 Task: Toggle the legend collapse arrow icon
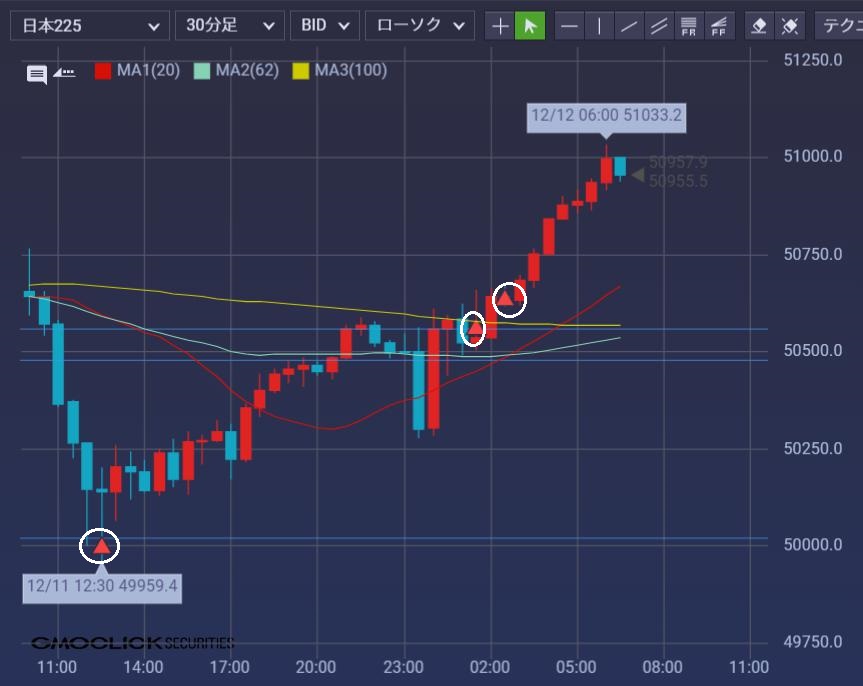[x=65, y=72]
